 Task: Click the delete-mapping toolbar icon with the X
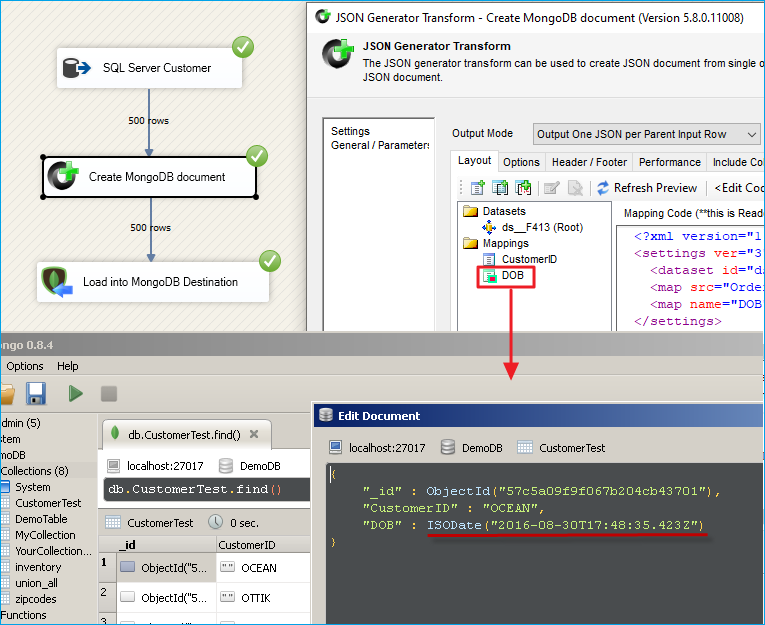pyautogui.click(x=575, y=188)
